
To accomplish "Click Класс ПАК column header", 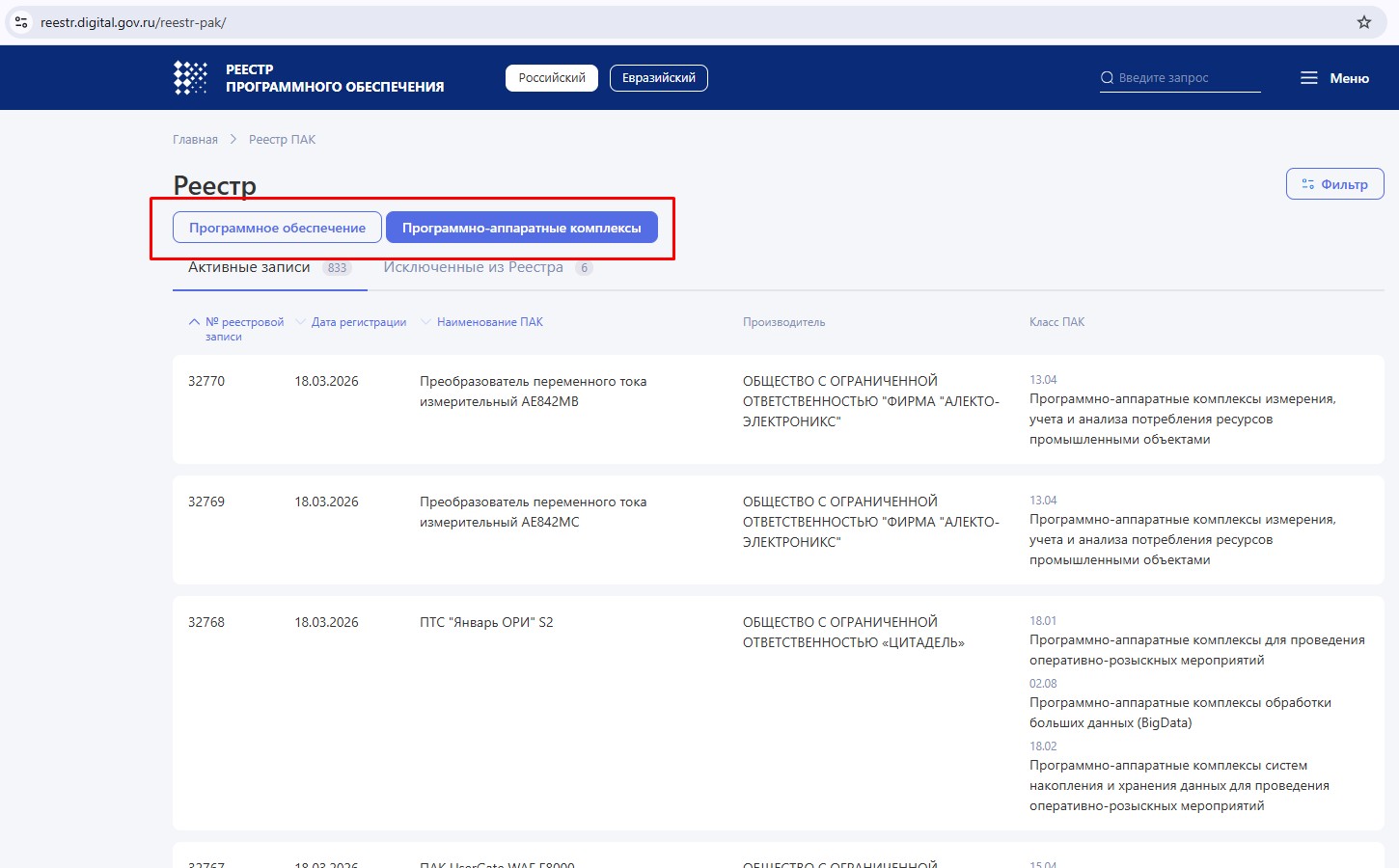I will 1056,322.
